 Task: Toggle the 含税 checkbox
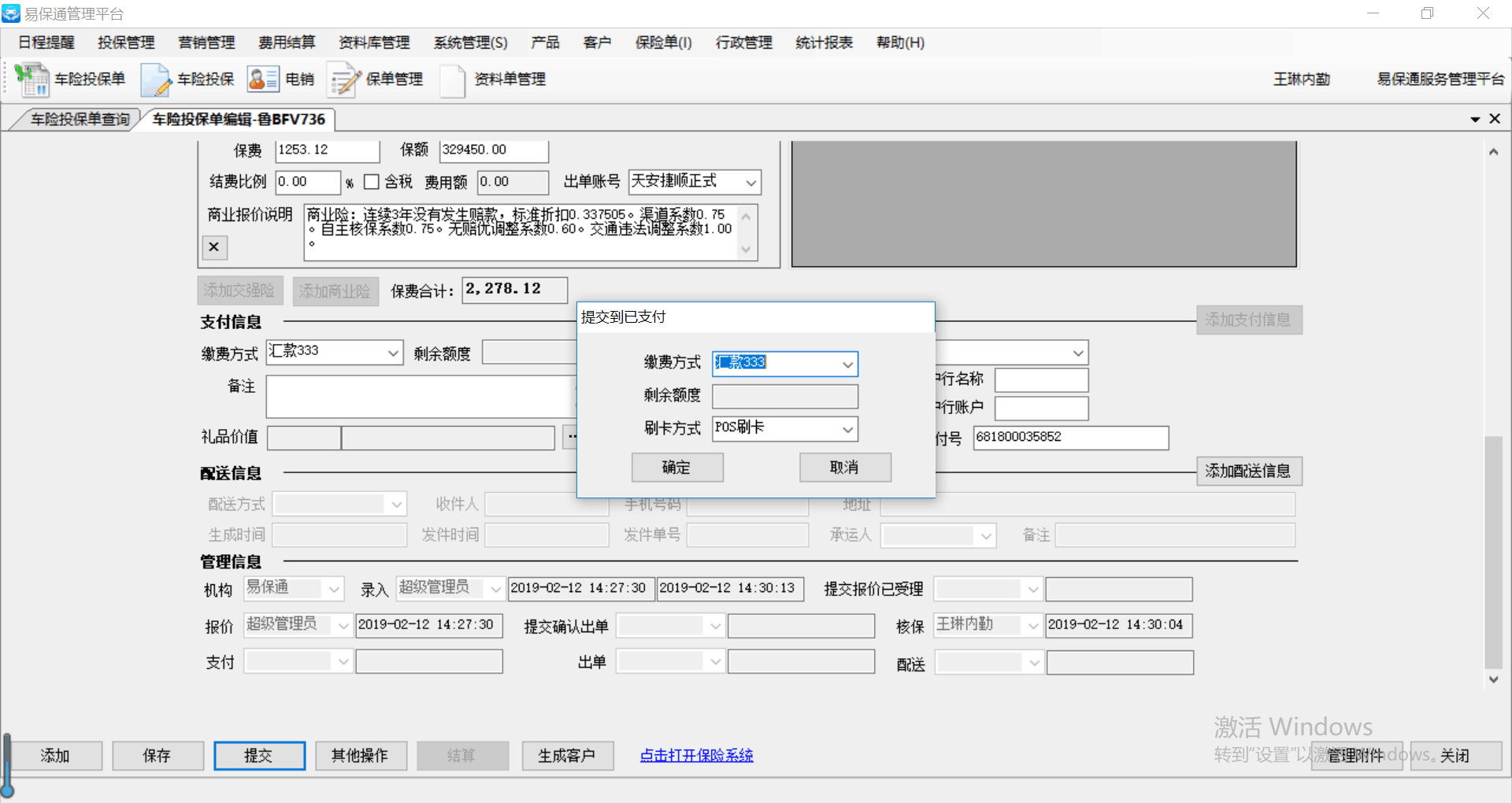(372, 182)
